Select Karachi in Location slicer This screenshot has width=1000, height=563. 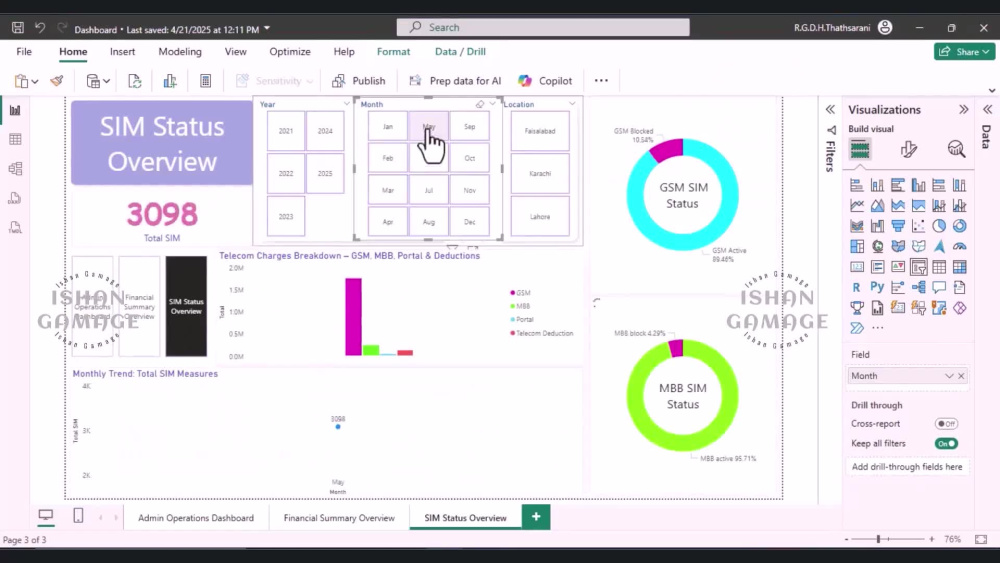[540, 173]
